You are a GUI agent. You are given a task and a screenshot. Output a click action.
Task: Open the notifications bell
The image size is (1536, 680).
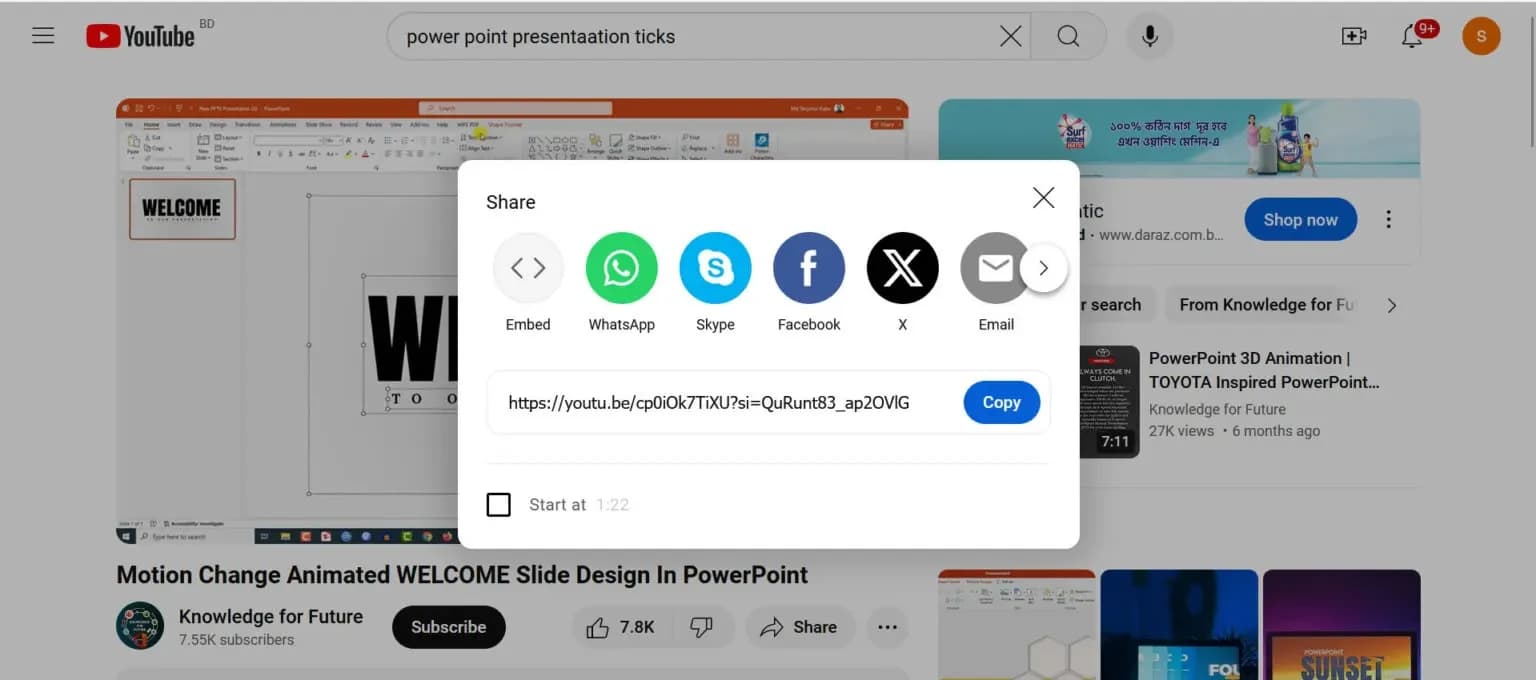[1412, 37]
